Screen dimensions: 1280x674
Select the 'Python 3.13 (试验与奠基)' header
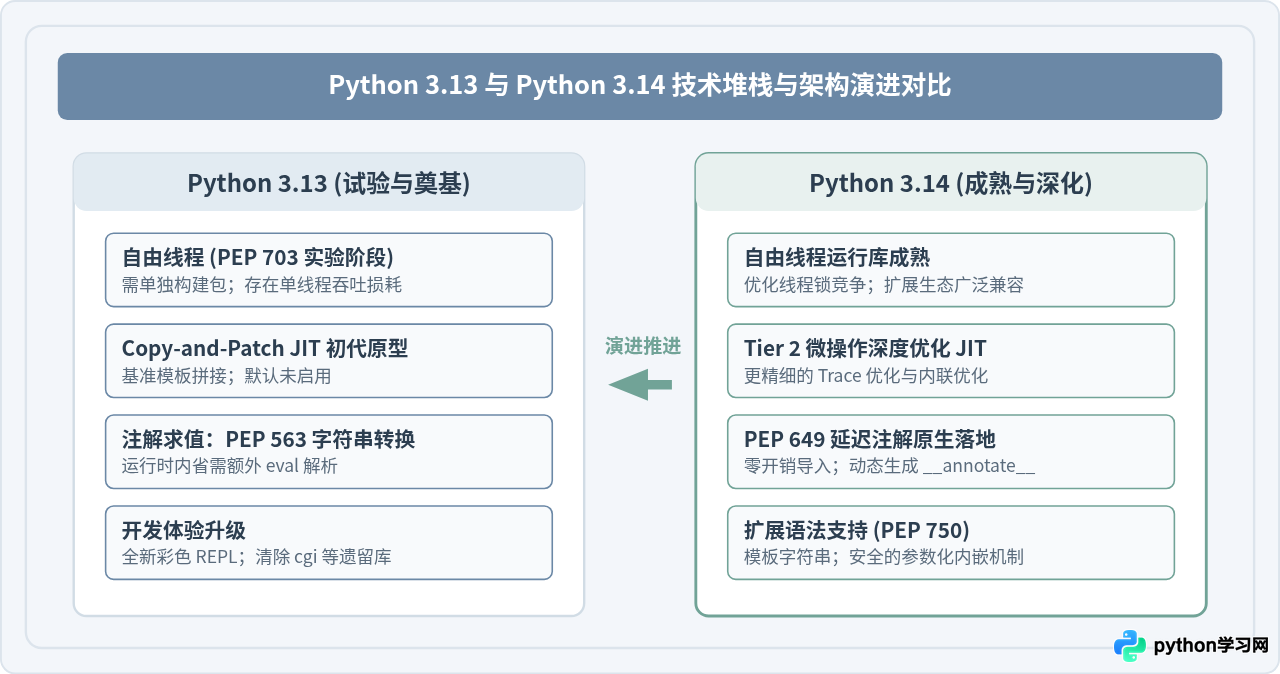[329, 183]
